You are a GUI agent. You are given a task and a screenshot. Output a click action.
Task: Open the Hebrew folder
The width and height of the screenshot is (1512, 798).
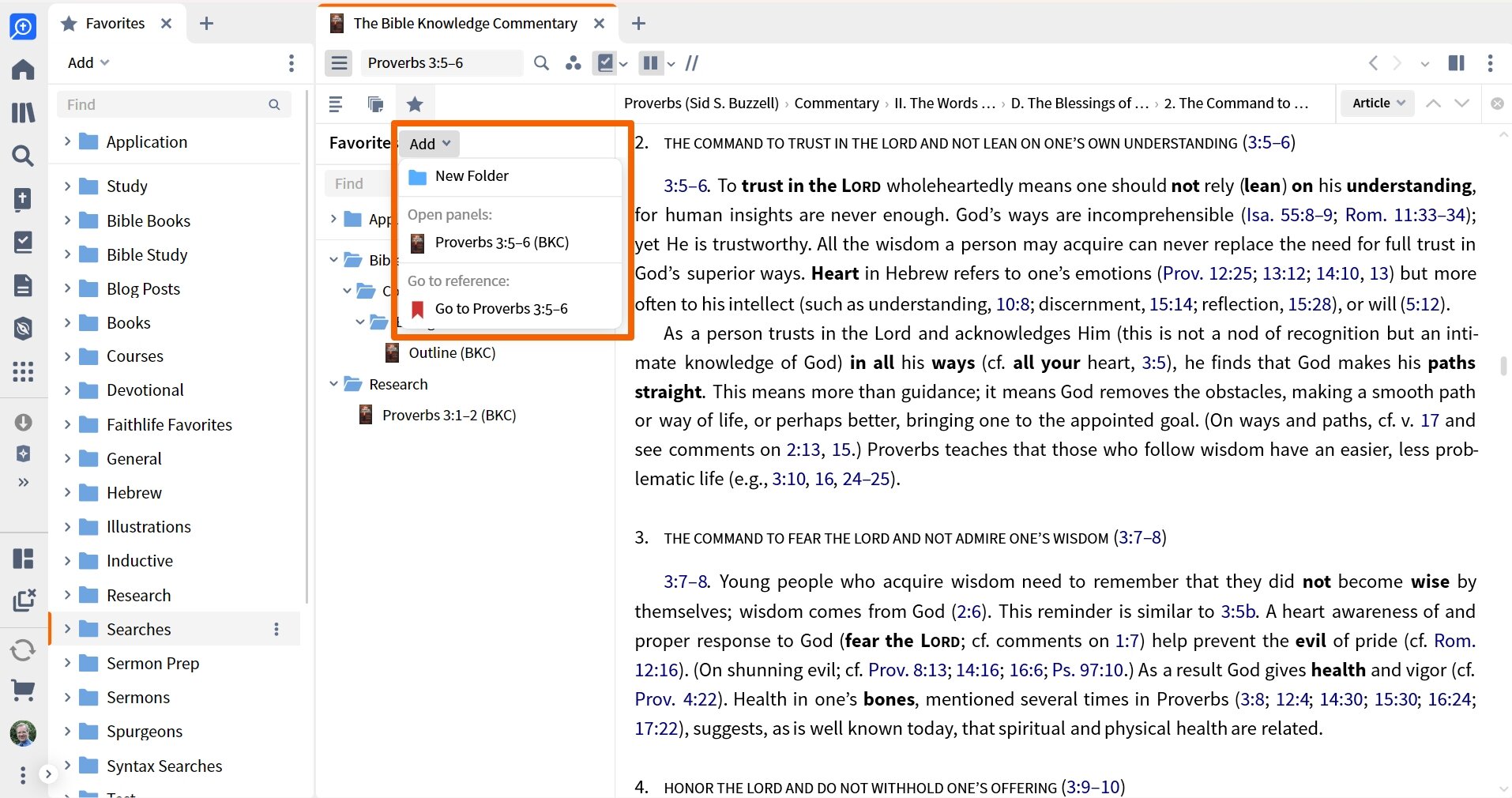tap(134, 493)
